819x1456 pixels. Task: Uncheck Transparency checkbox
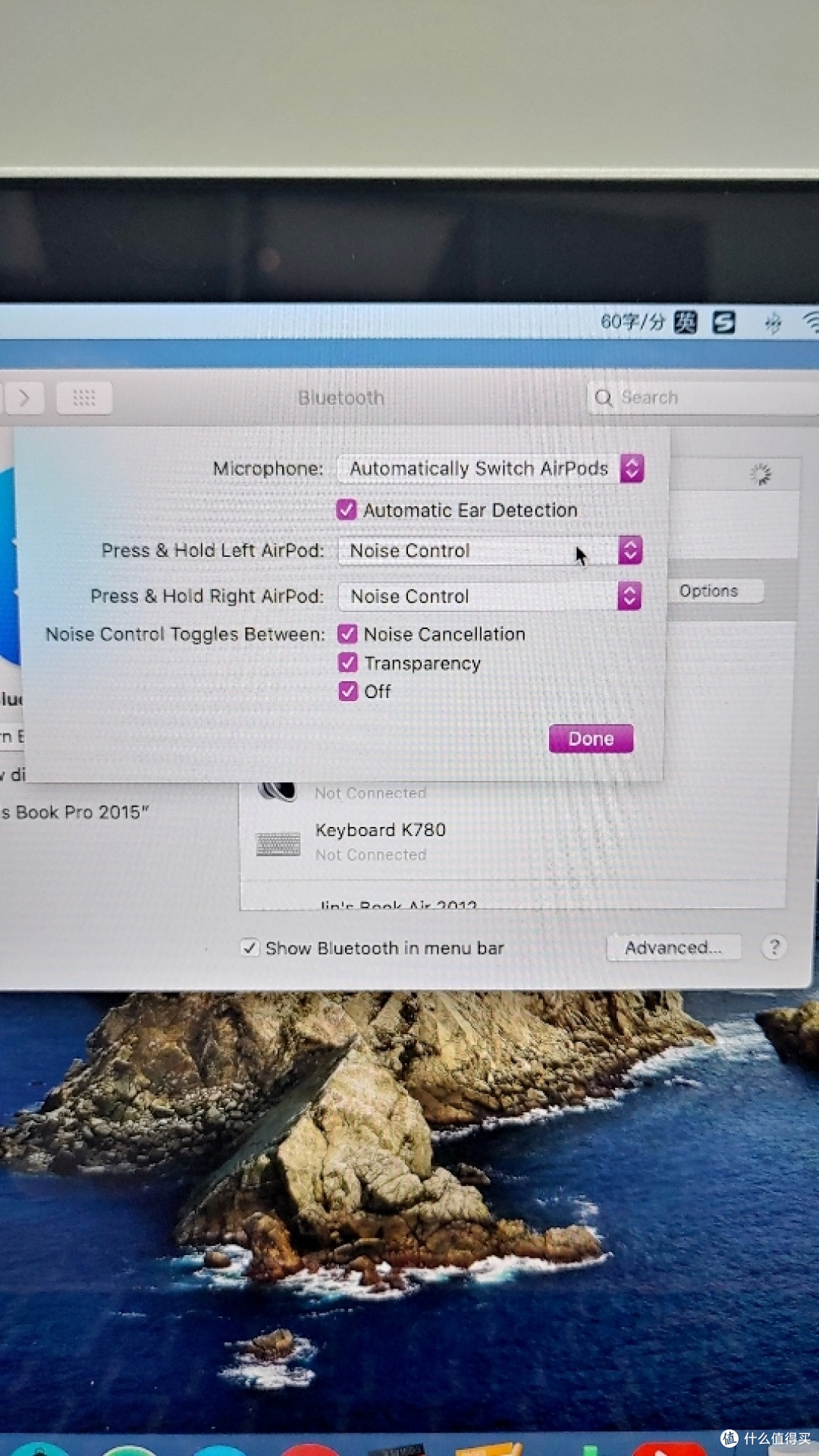348,662
